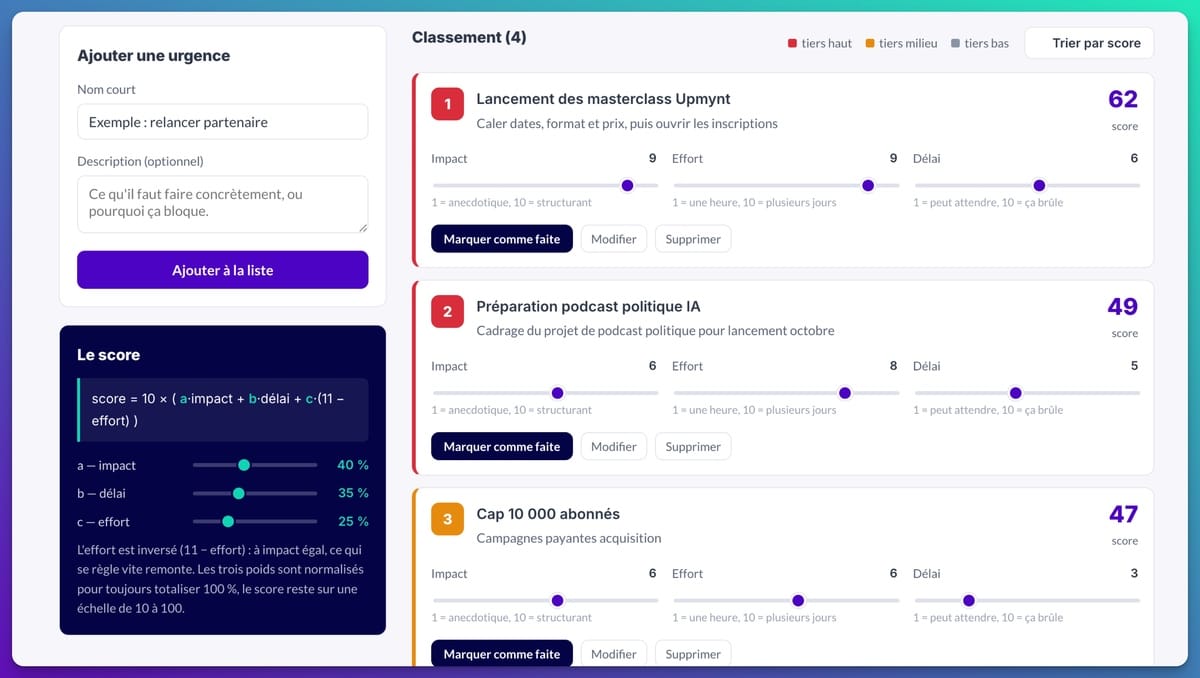The image size is (1200, 678).
Task: Click into the Description textarea
Action: 222,204
